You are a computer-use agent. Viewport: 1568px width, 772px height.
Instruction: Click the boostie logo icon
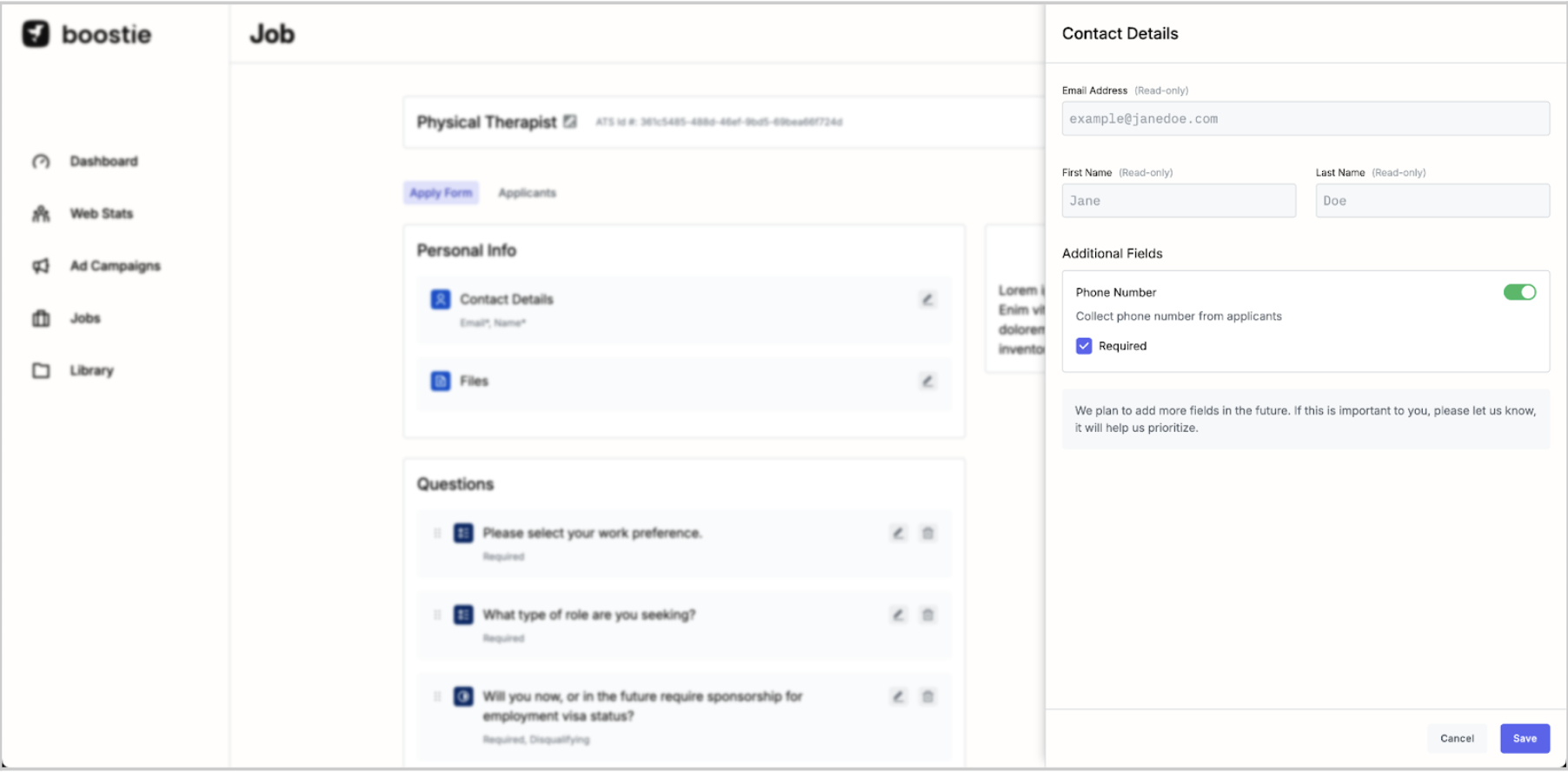[x=36, y=34]
